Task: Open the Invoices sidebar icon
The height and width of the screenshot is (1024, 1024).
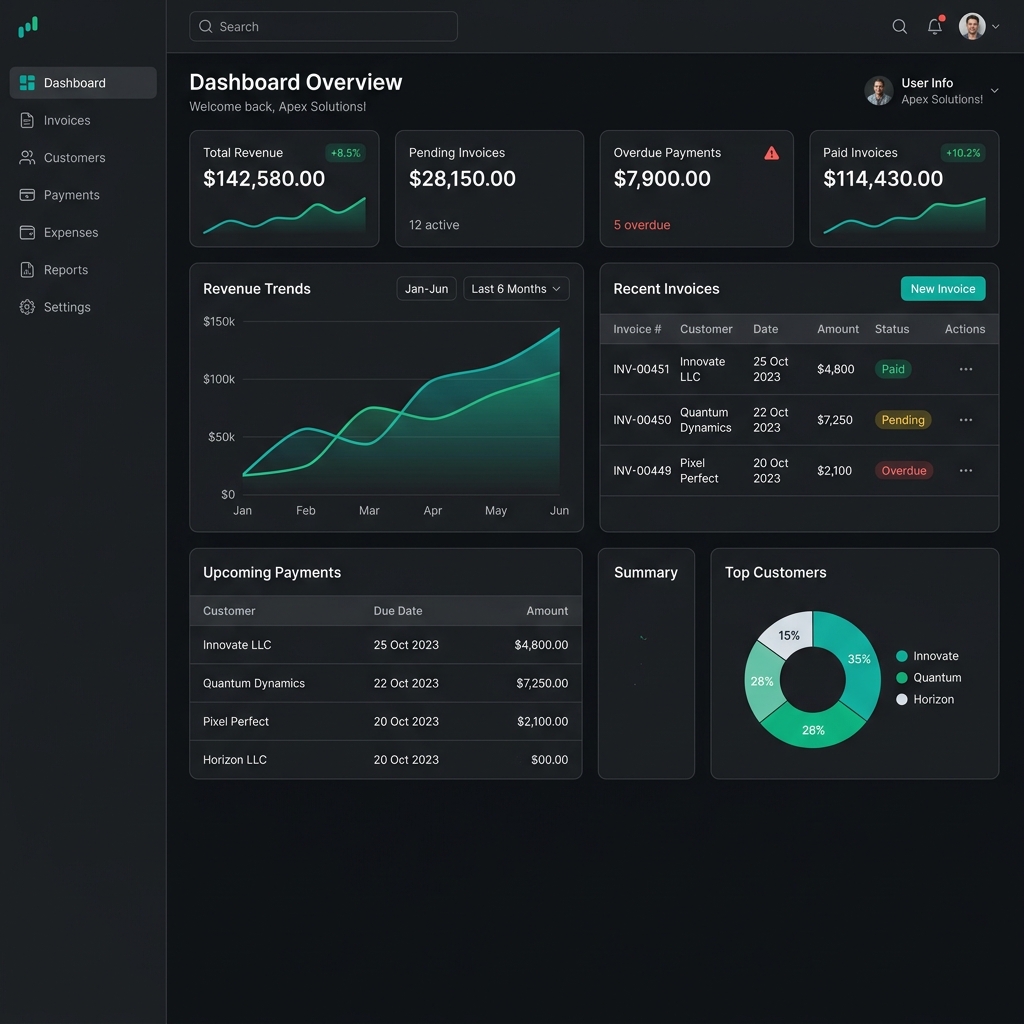Action: tap(27, 120)
